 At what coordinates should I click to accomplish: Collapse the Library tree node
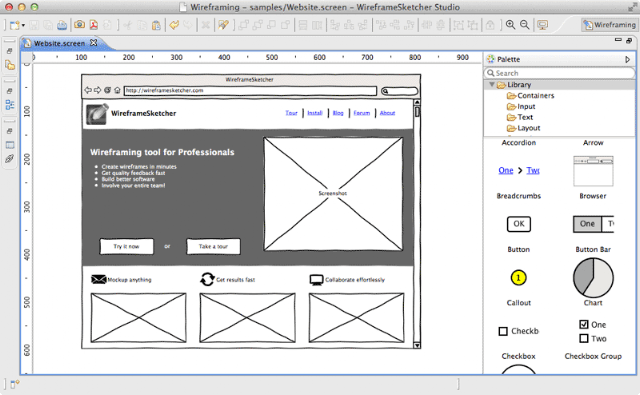(x=492, y=84)
